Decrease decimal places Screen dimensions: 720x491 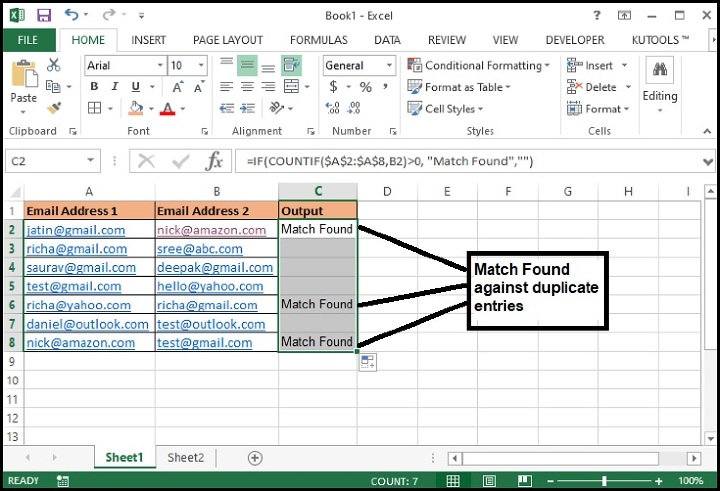pos(354,108)
